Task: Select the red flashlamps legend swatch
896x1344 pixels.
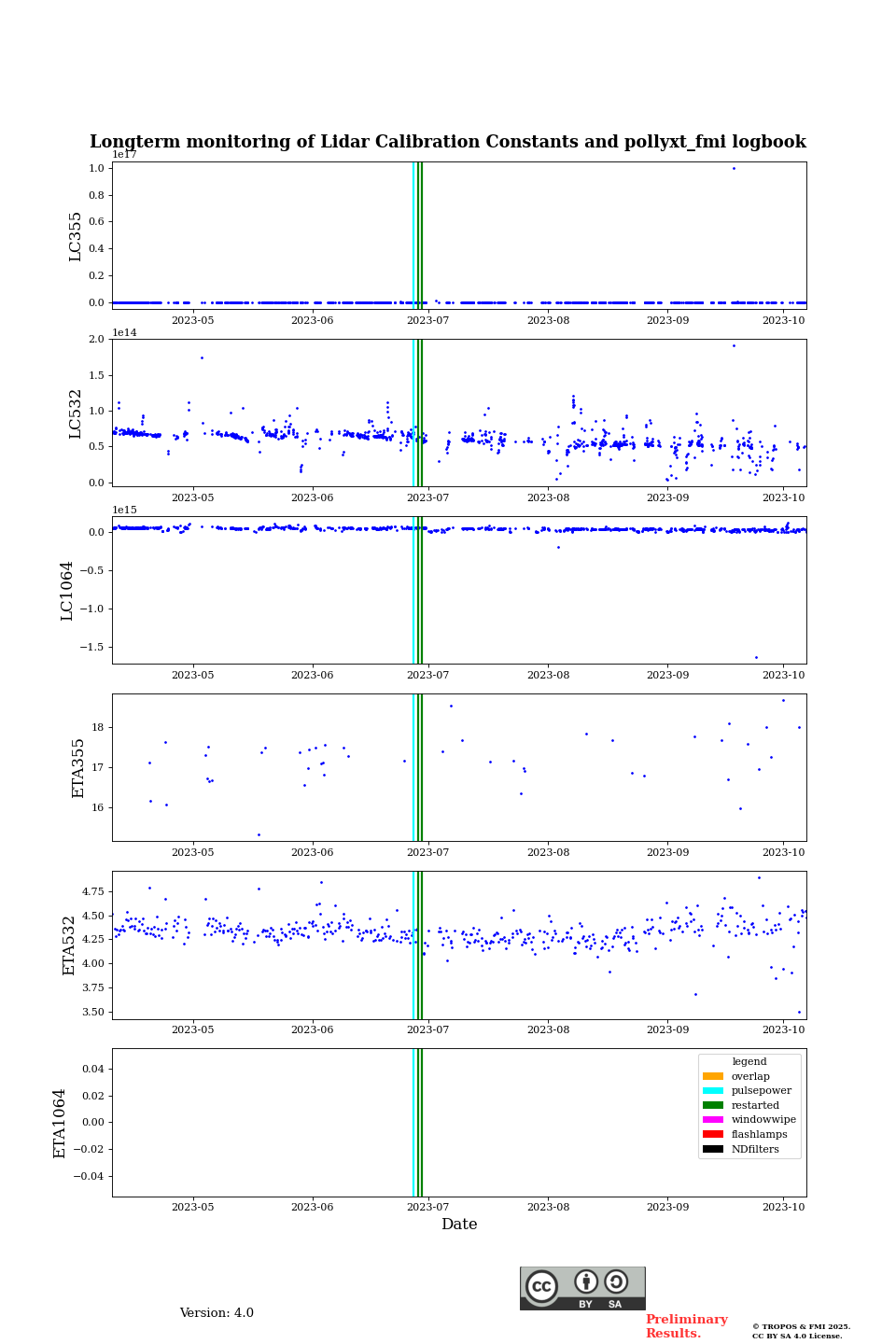Action: click(713, 1135)
